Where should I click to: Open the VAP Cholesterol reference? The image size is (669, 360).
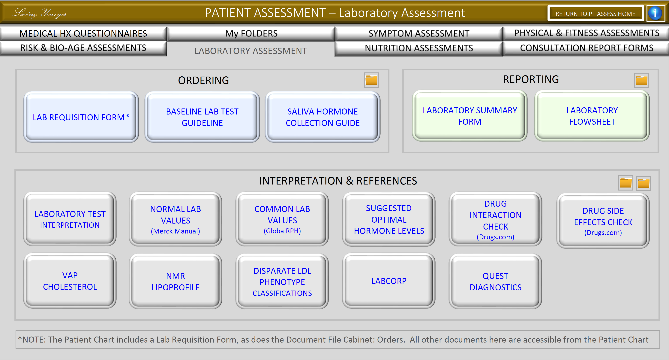click(x=70, y=281)
